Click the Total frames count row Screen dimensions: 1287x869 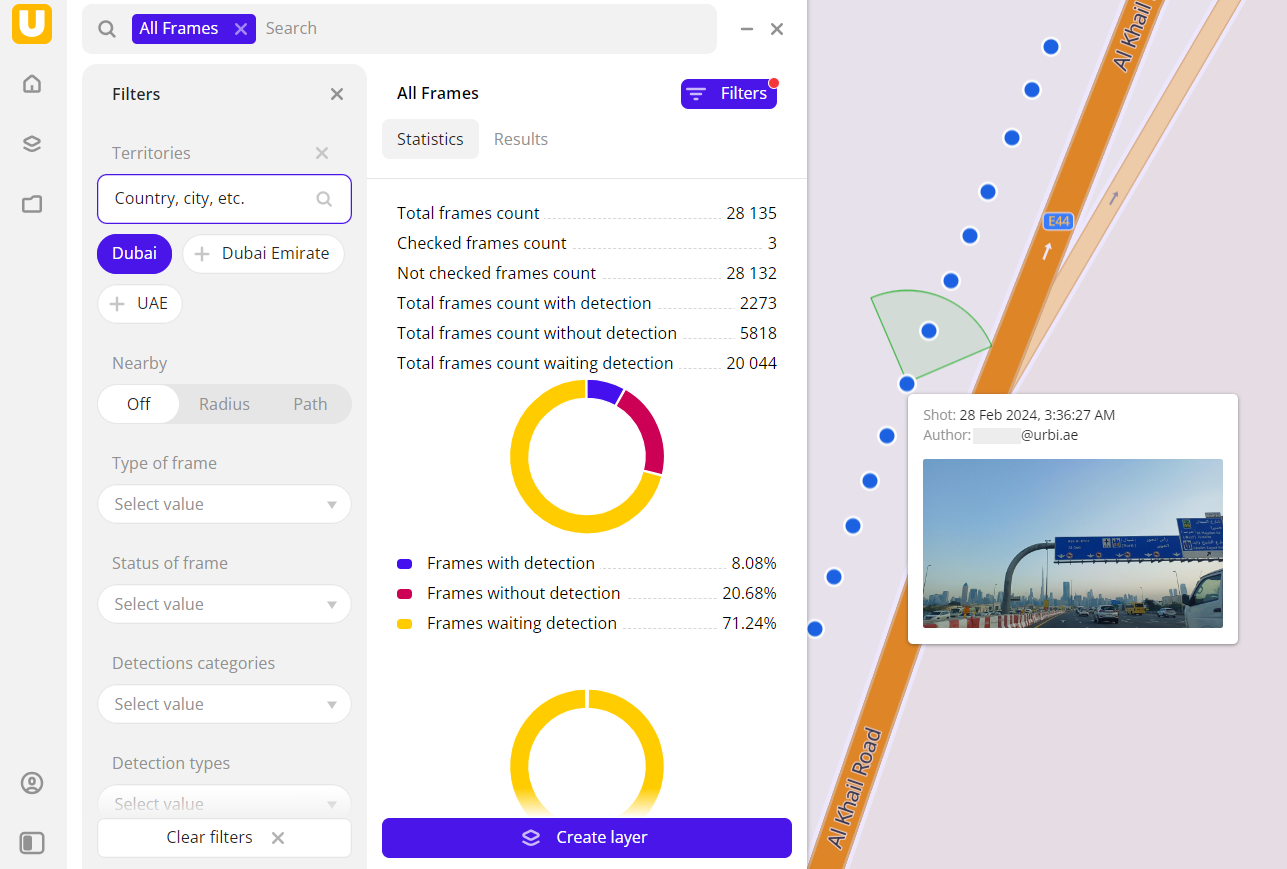[x=587, y=213]
